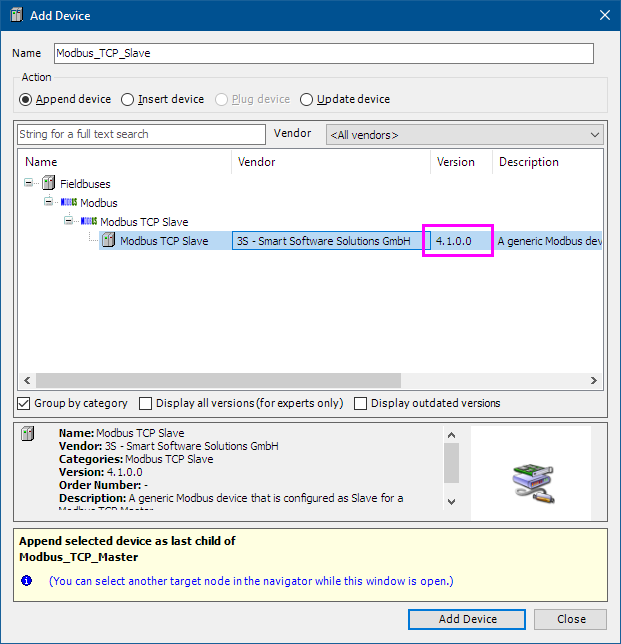Click the Name column header
This screenshot has width=621, height=644.
coord(41,162)
